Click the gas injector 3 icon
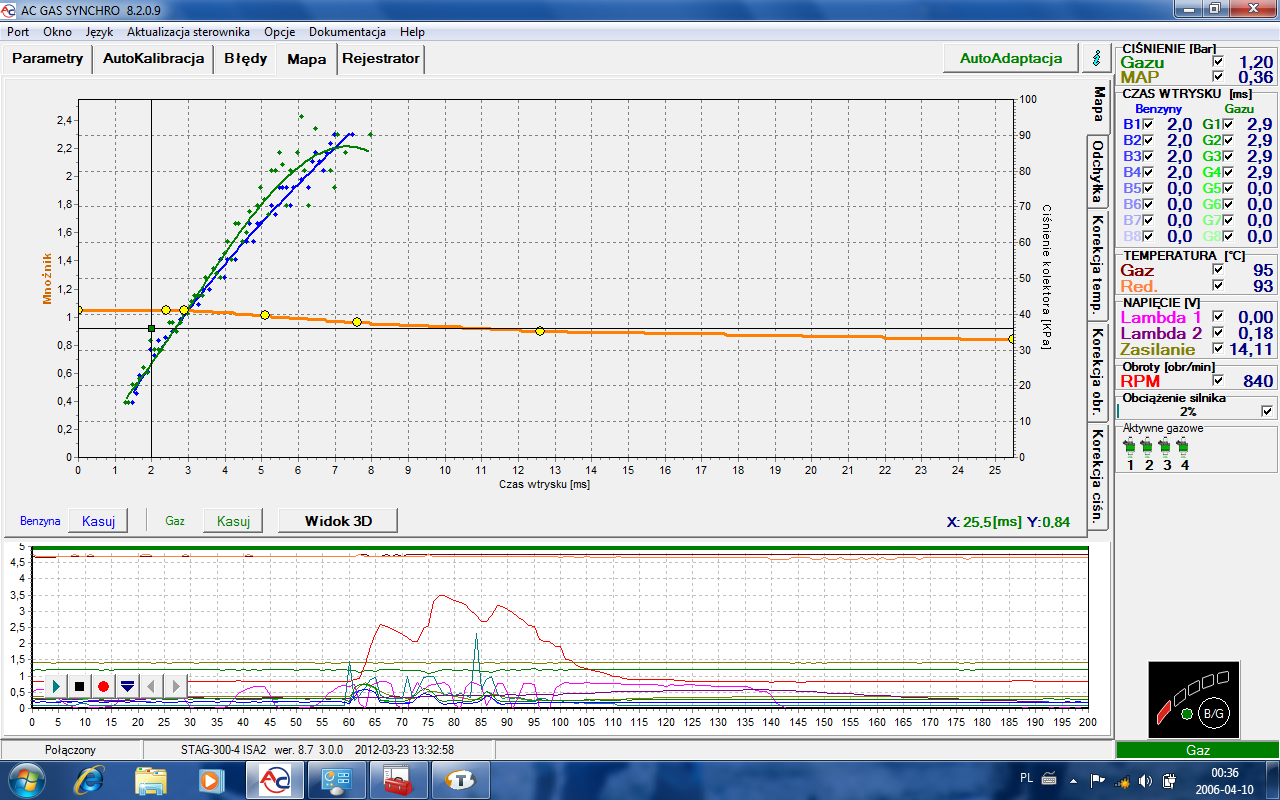The width and height of the screenshot is (1280, 800). pos(1166,447)
